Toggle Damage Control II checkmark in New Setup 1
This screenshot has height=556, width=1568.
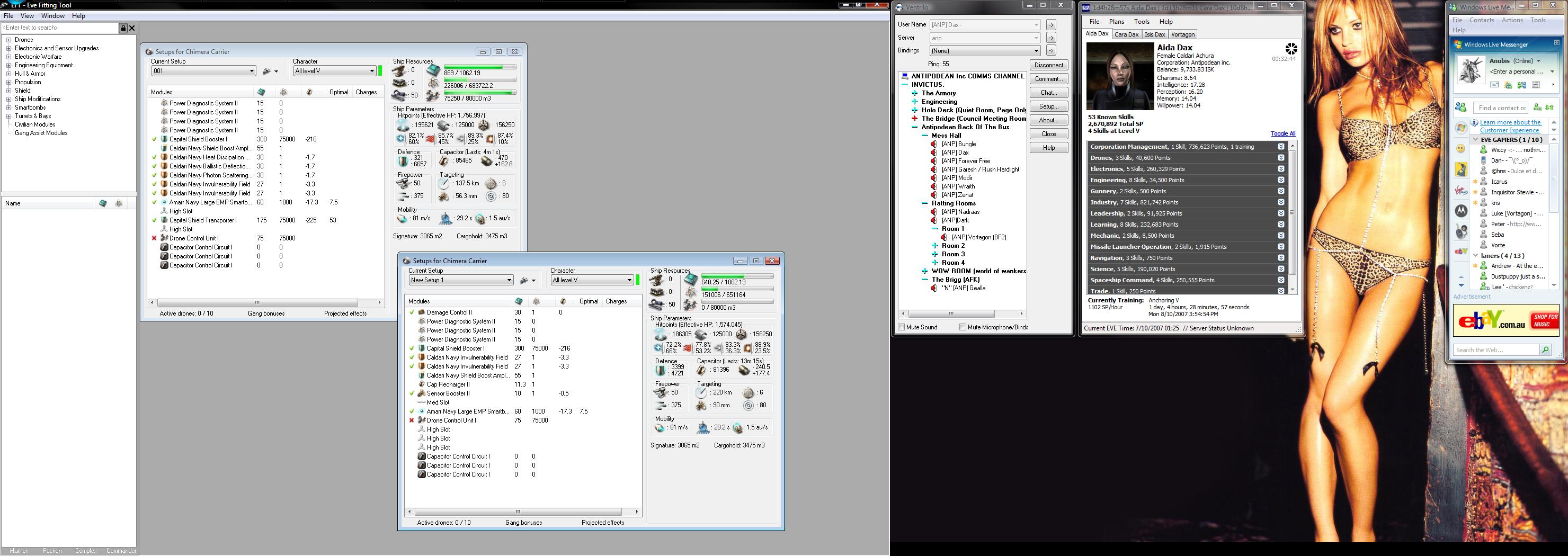pyautogui.click(x=412, y=312)
